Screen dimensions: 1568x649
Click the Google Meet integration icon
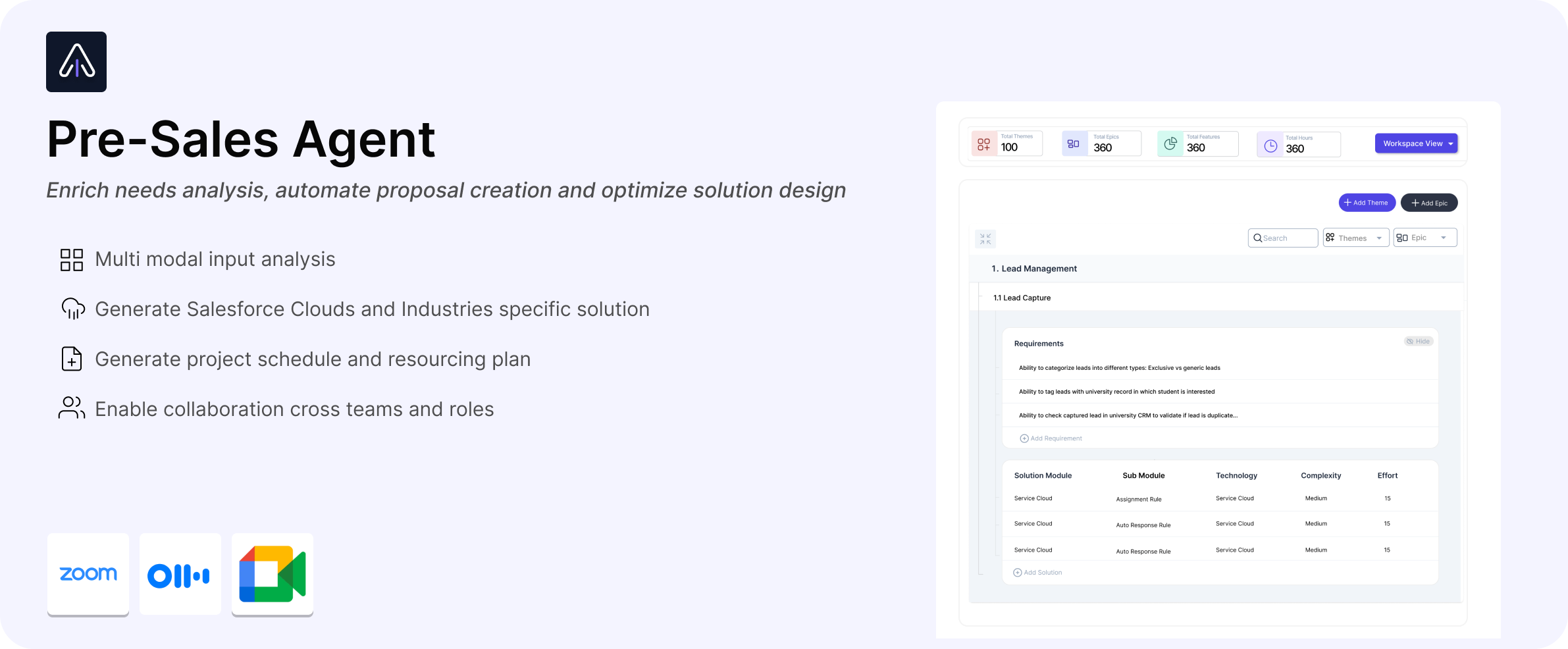coord(273,574)
